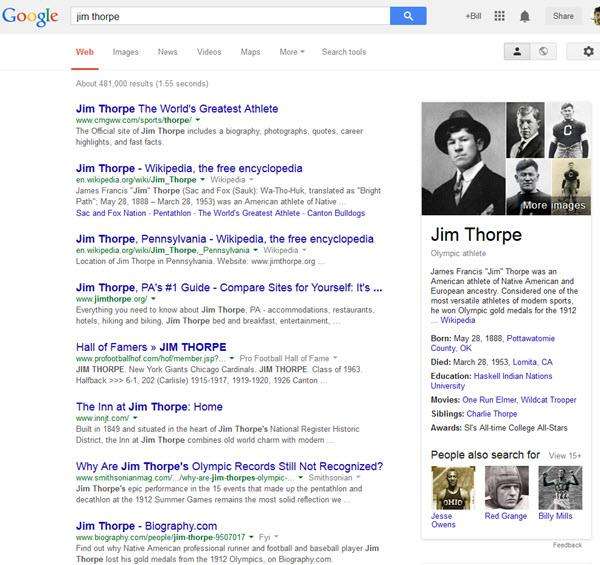
Task: Open Charlie Thorpe sibling link
Action: (x=492, y=414)
